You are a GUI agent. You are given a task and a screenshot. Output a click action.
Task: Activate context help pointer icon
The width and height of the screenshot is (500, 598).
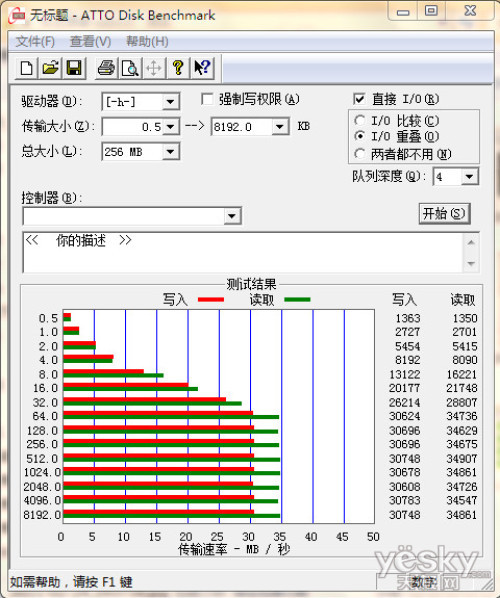202,68
